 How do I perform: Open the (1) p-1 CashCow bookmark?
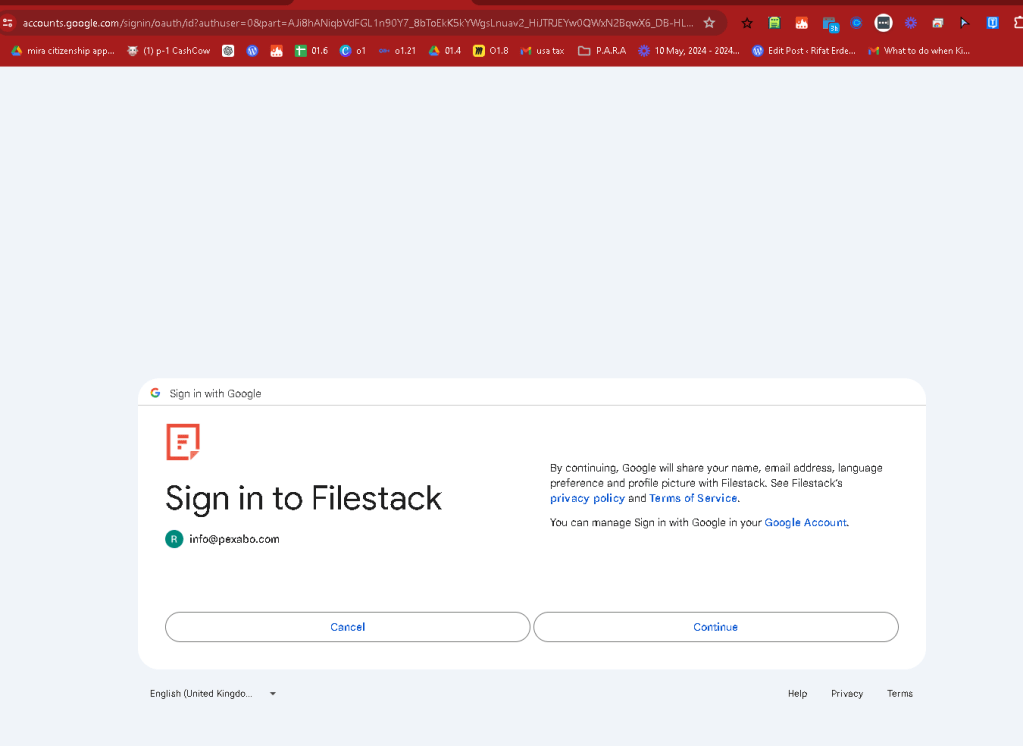click(169, 50)
